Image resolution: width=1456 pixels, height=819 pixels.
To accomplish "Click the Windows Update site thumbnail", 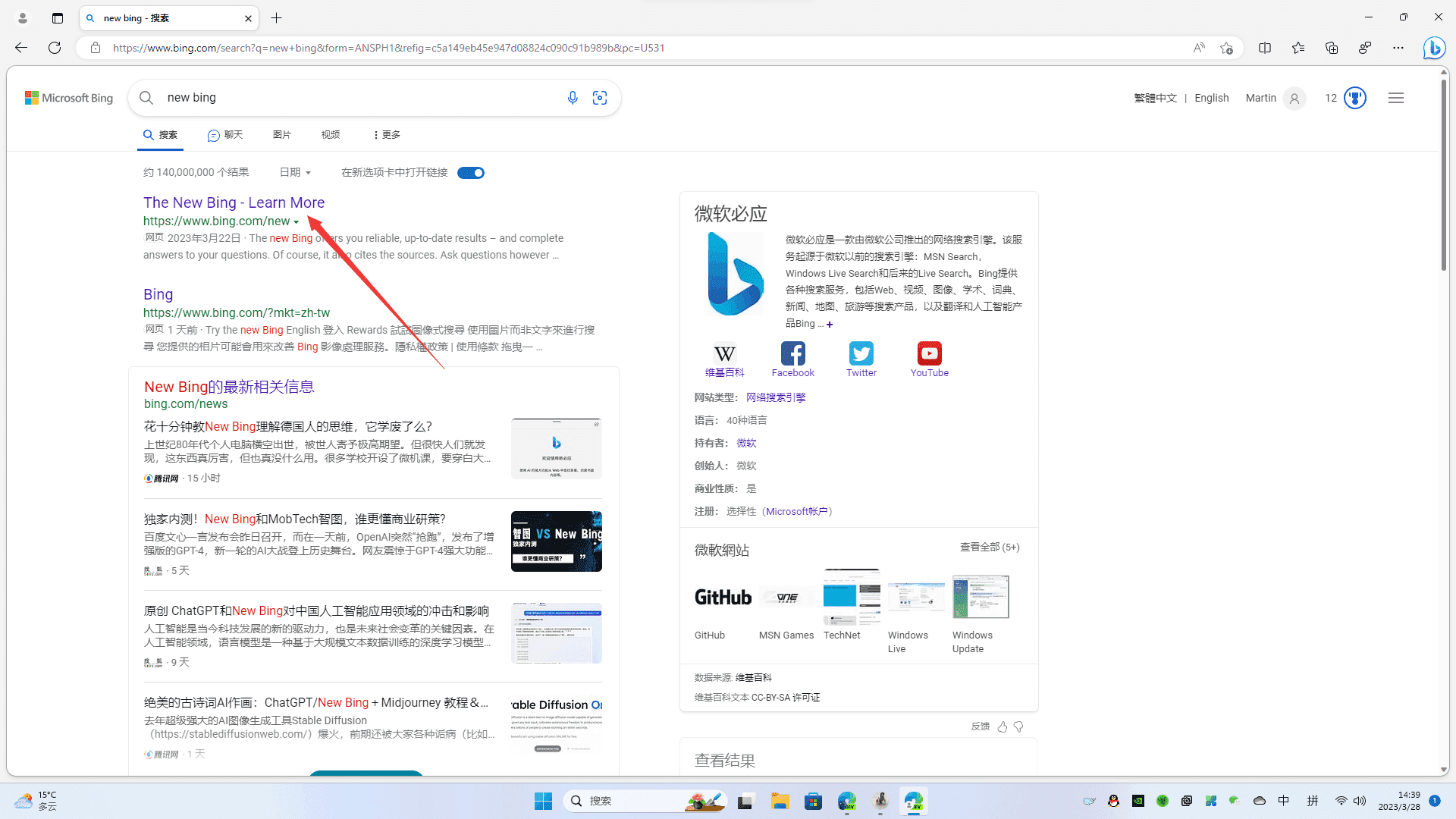I will pyautogui.click(x=981, y=598).
